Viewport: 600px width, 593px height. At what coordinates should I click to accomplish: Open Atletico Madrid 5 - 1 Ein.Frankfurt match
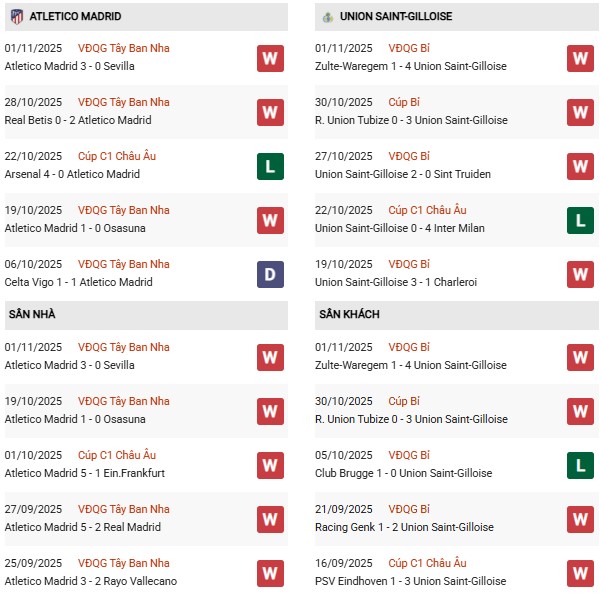(84, 473)
